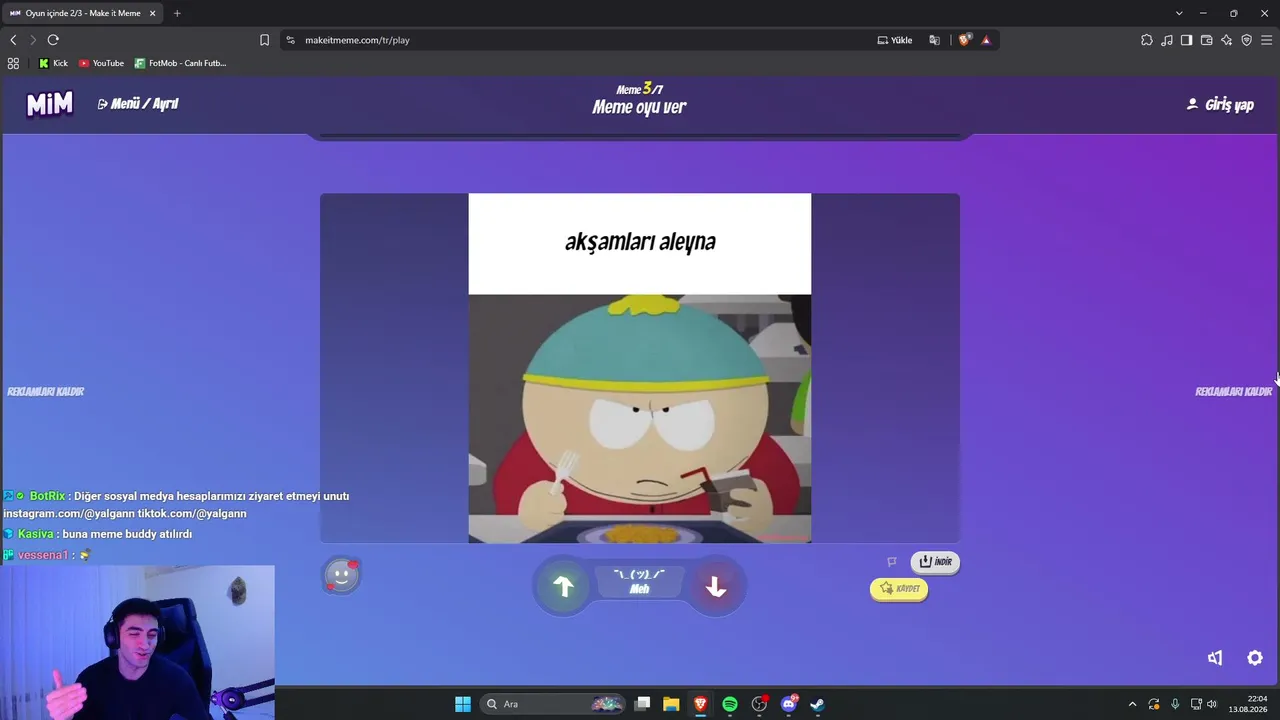
Task: Open taskbar clock showing 22:04
Action: coord(1248,704)
